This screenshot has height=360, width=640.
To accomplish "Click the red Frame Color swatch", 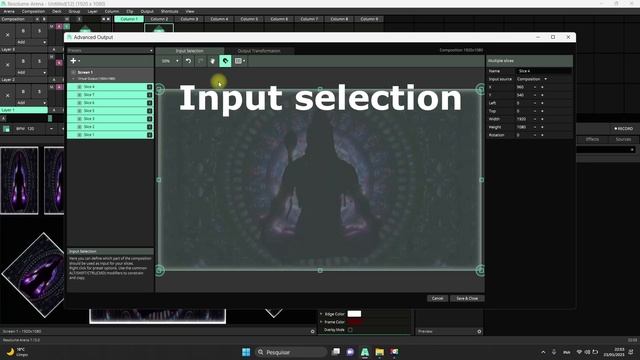I will 354,322.
